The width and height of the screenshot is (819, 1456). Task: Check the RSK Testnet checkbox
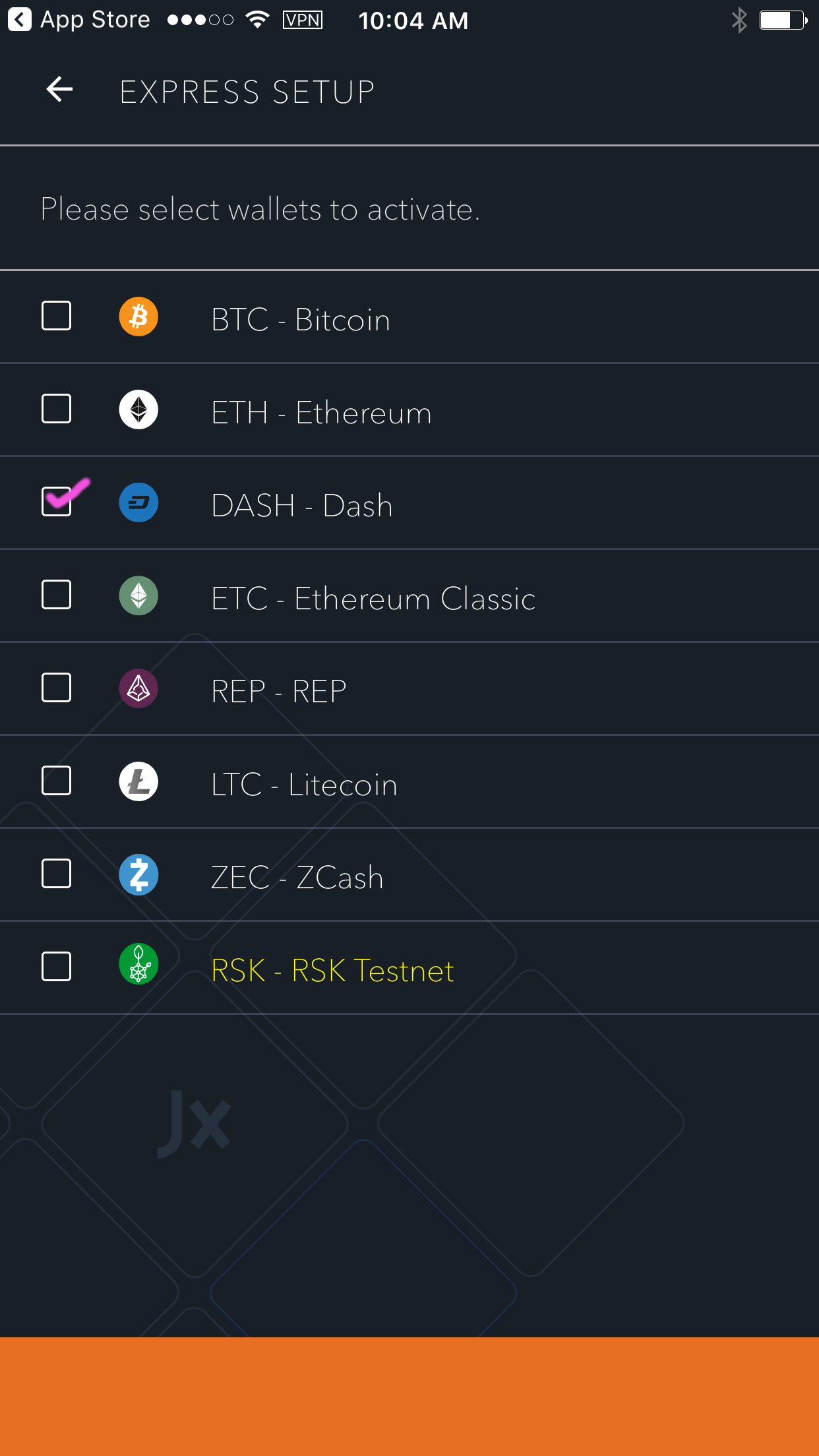tap(57, 967)
